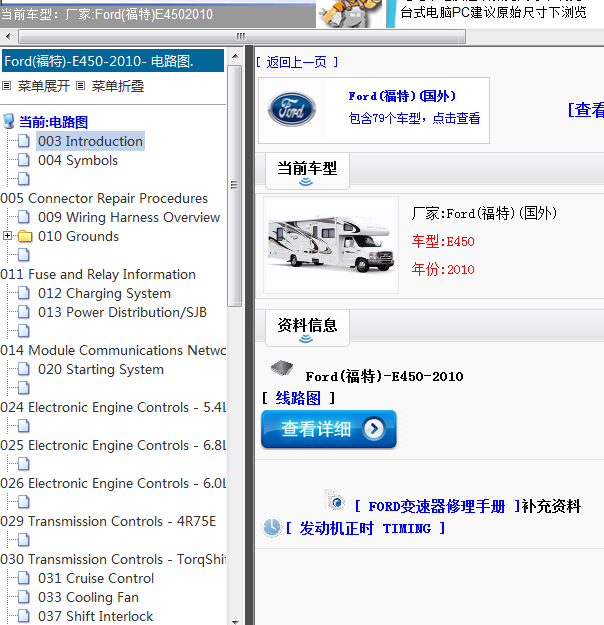Click the page icon of 013 Power Distribution

coord(24,312)
